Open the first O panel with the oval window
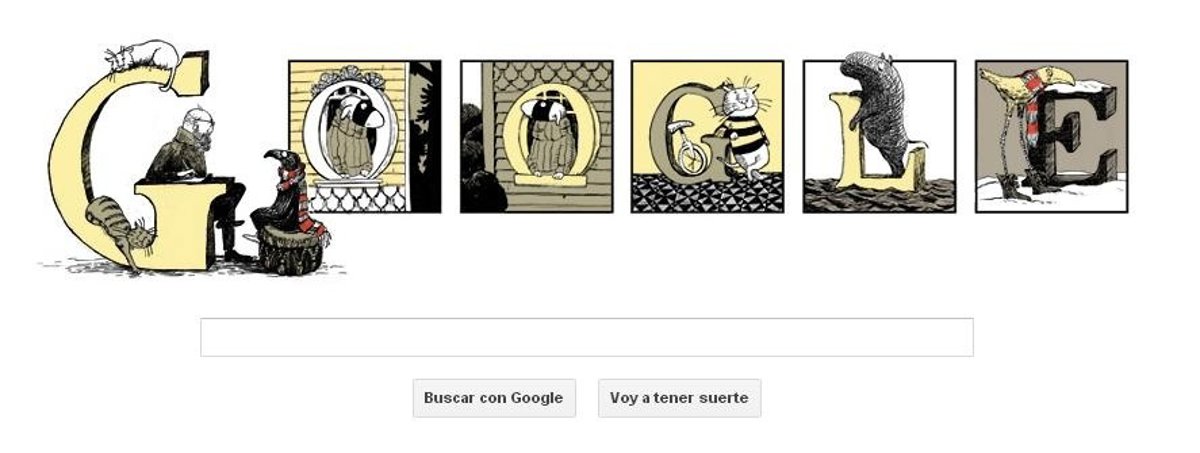 click(x=364, y=136)
